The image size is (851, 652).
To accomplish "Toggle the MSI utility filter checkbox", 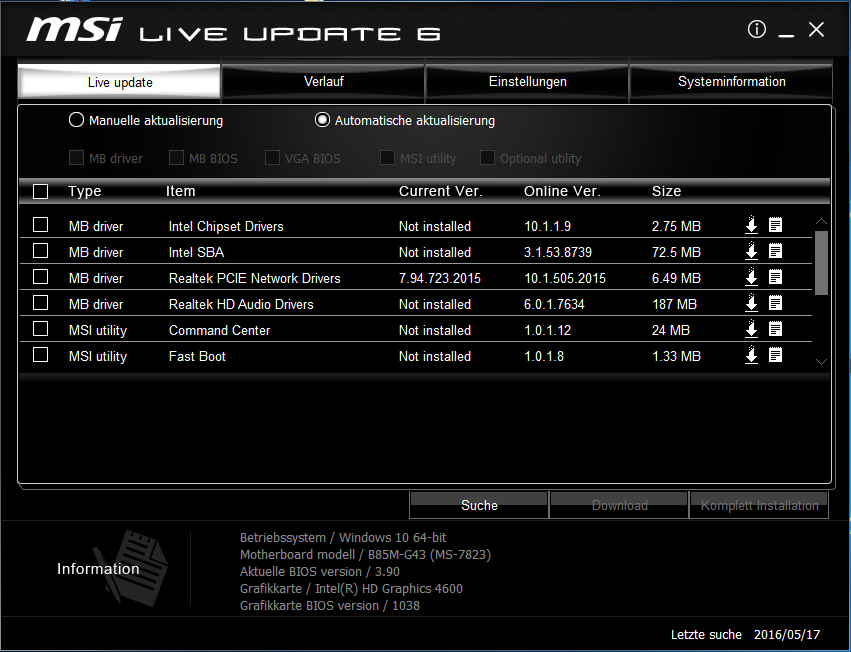I will [387, 158].
